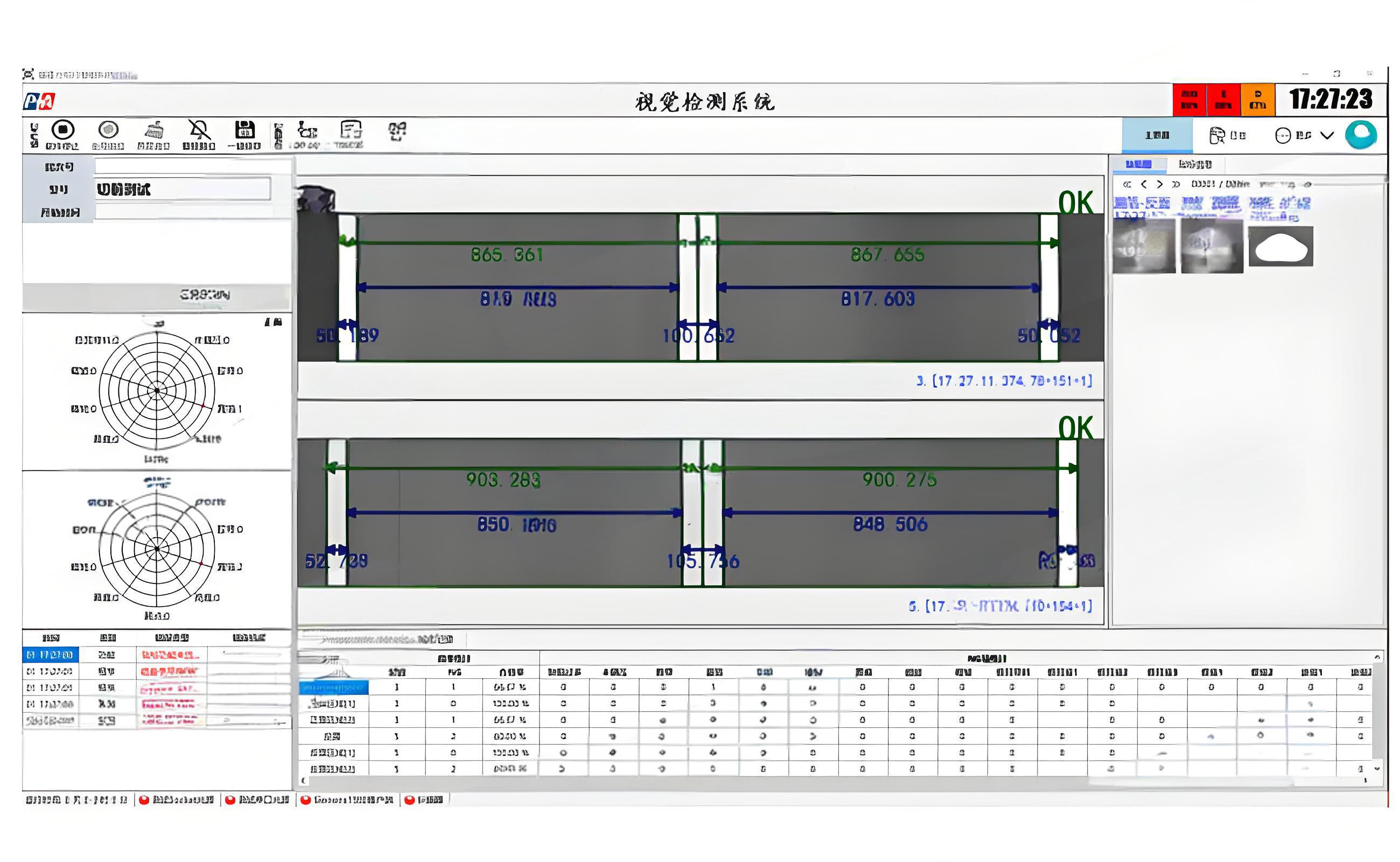The height and width of the screenshot is (862, 1400).
Task: Go to next image with right chevron
Action: click(1159, 184)
